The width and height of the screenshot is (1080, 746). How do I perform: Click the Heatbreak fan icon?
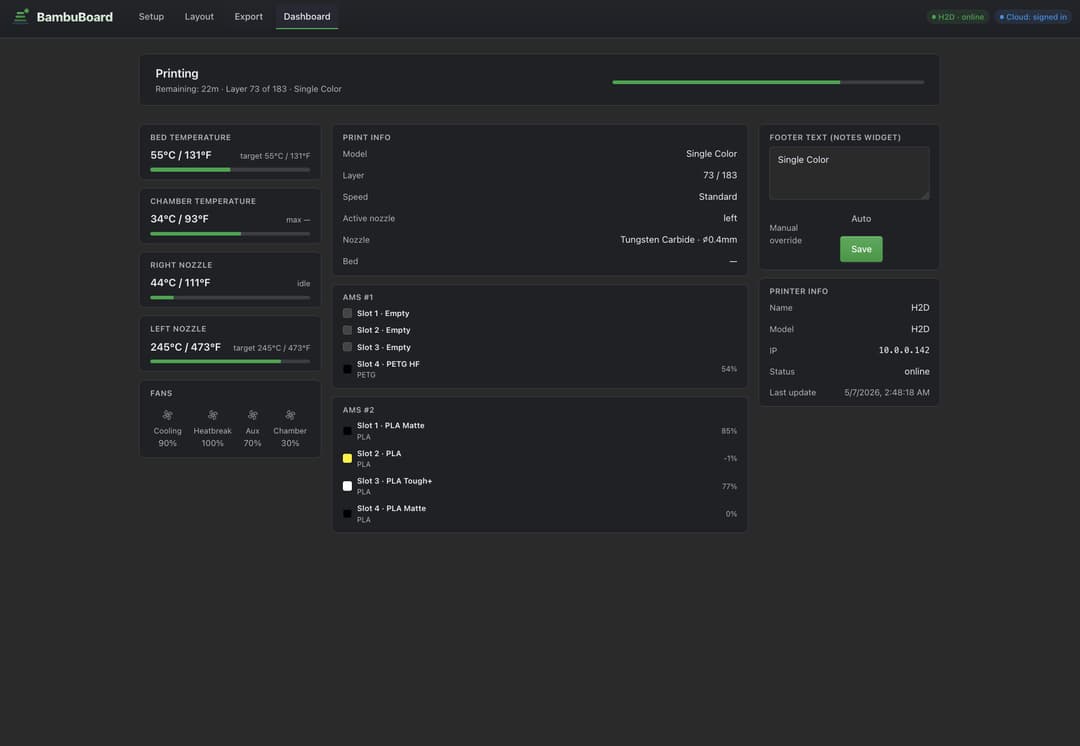pos(212,415)
